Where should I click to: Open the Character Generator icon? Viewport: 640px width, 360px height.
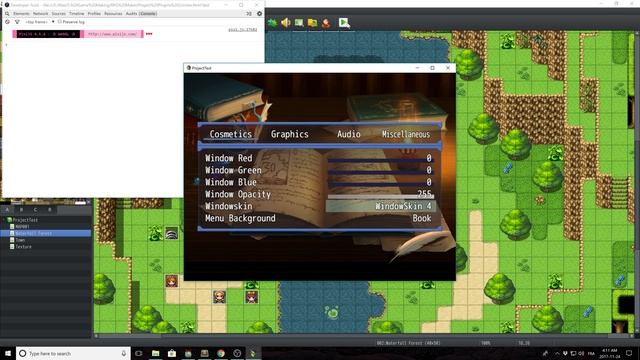point(326,23)
